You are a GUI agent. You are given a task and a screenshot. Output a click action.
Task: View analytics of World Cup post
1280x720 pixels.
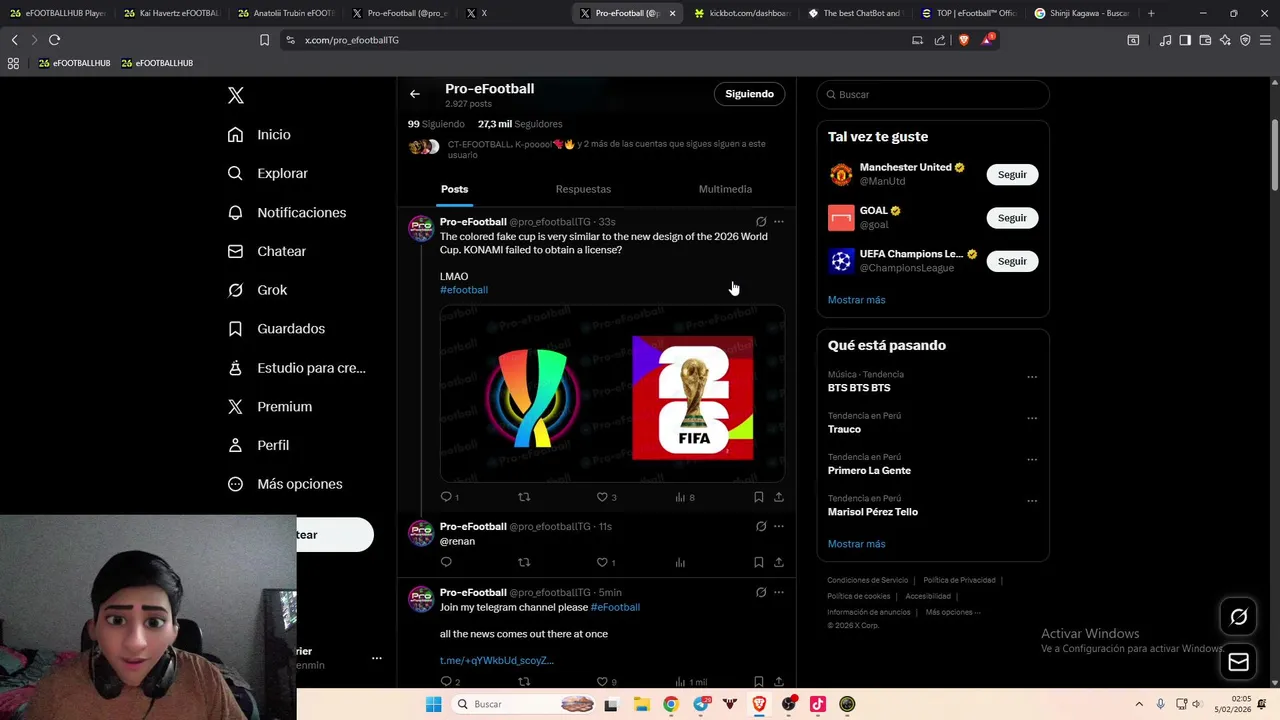coord(684,497)
